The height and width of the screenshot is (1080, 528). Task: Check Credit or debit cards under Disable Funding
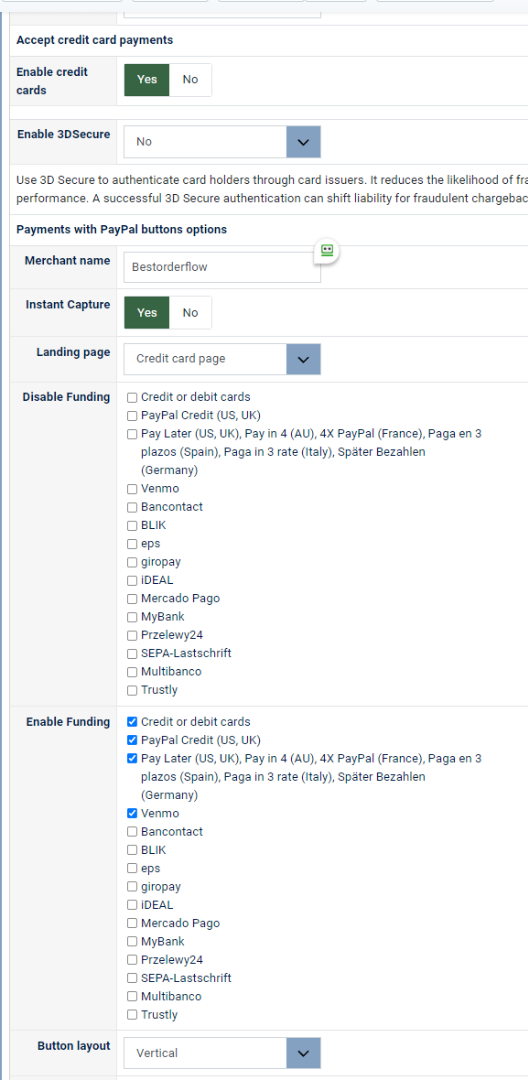[x=132, y=397]
